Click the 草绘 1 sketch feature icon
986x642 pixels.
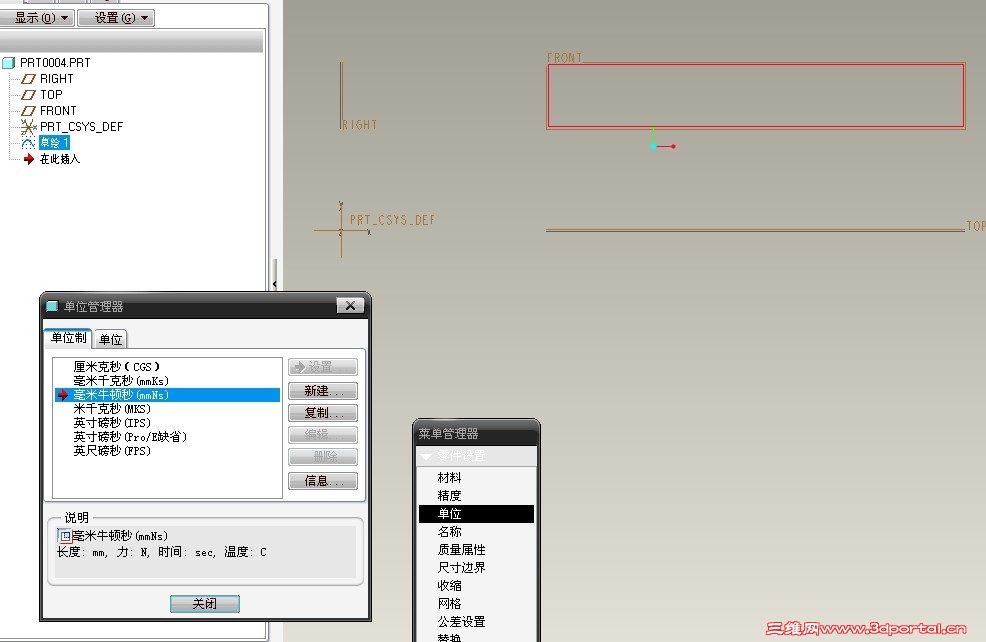pyautogui.click(x=28, y=143)
